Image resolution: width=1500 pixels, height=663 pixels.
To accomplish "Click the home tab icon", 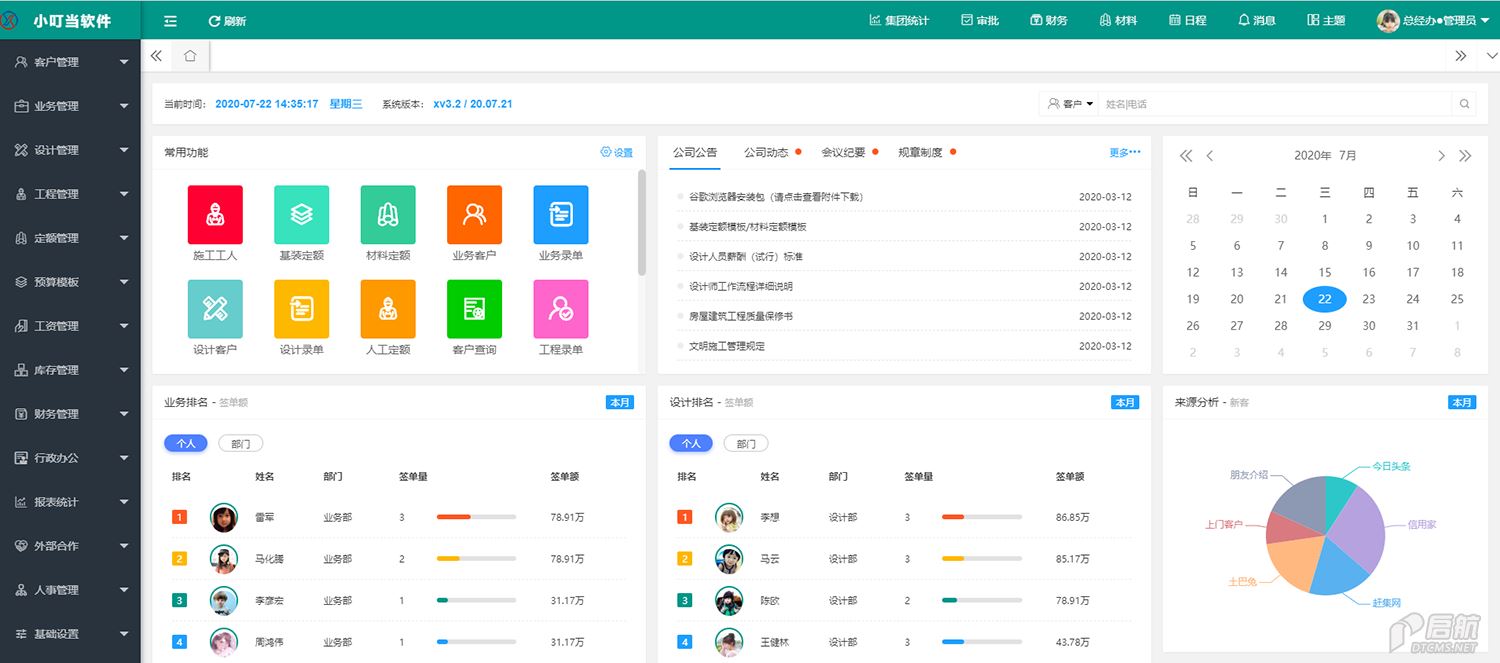I will click(x=190, y=56).
